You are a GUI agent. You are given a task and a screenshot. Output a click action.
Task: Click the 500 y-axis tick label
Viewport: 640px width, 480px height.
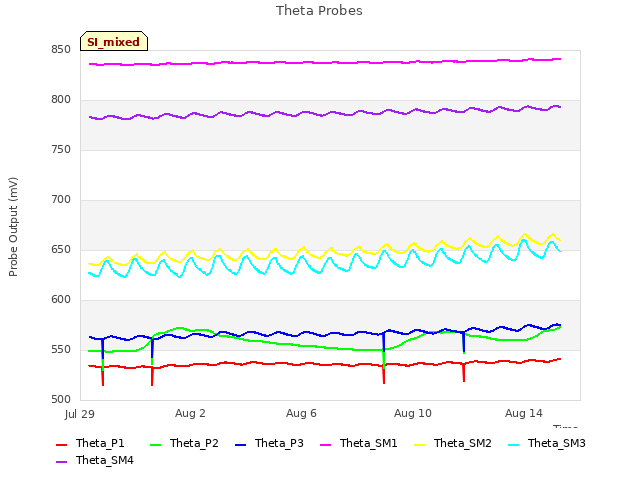pyautogui.click(x=61, y=400)
